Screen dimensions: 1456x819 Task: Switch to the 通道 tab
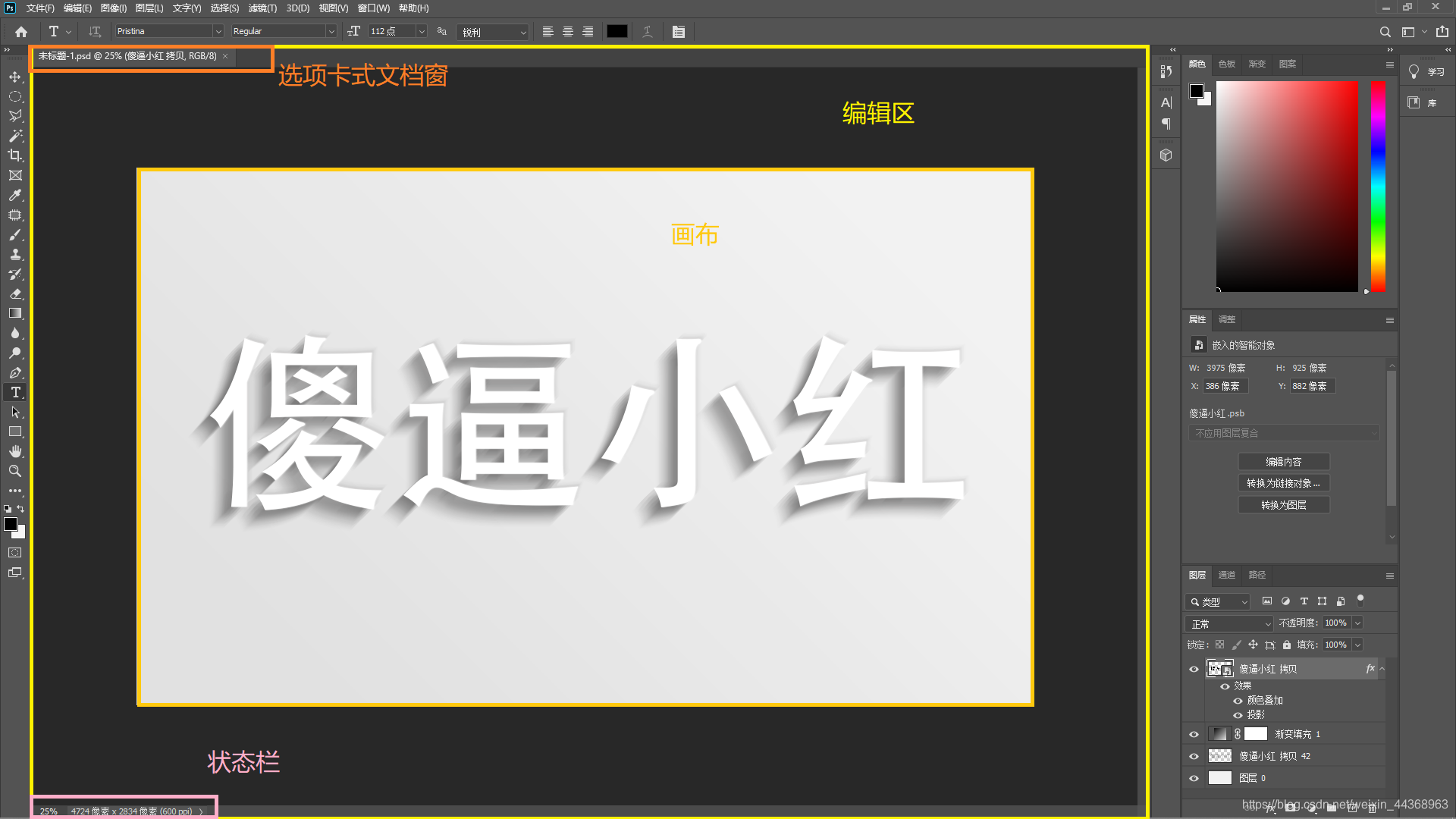tap(1226, 575)
